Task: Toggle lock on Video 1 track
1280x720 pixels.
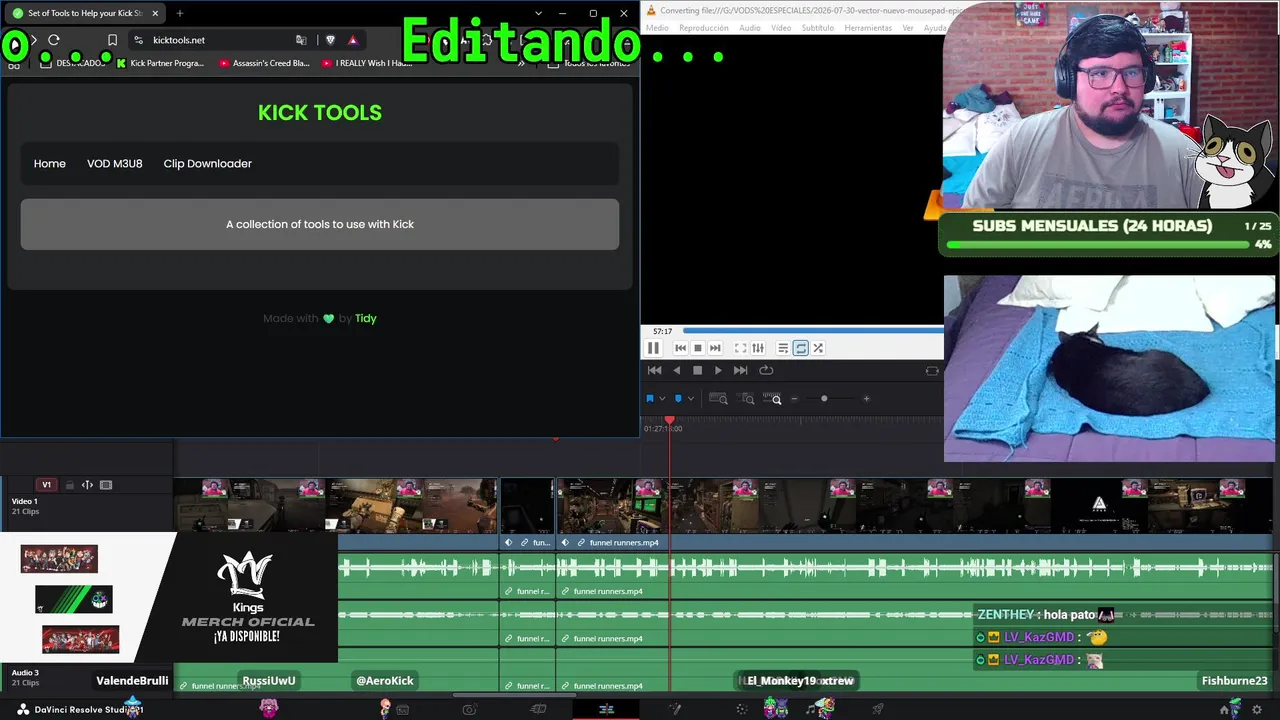Action: pyautogui.click(x=69, y=485)
